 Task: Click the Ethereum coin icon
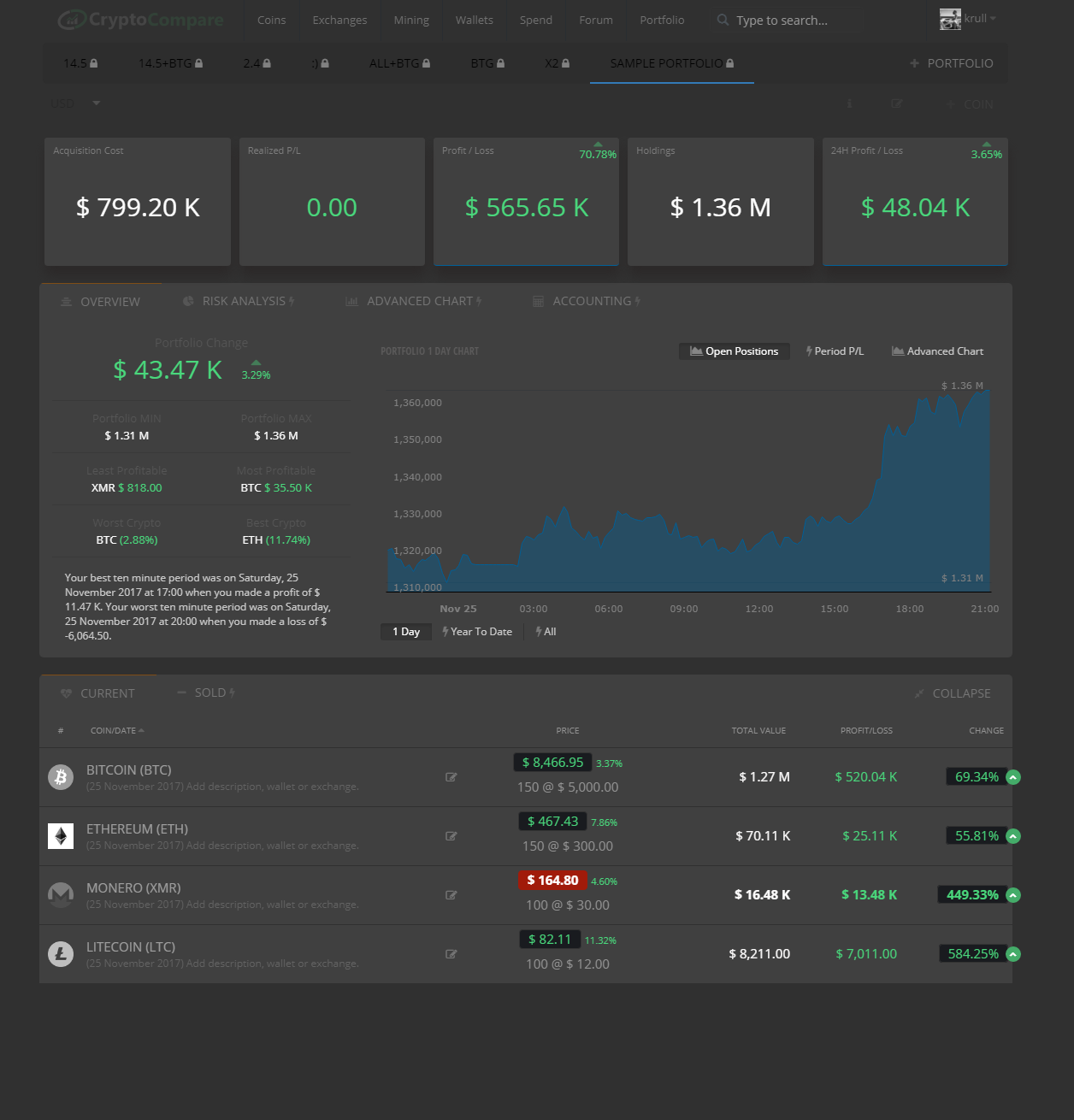click(x=61, y=836)
